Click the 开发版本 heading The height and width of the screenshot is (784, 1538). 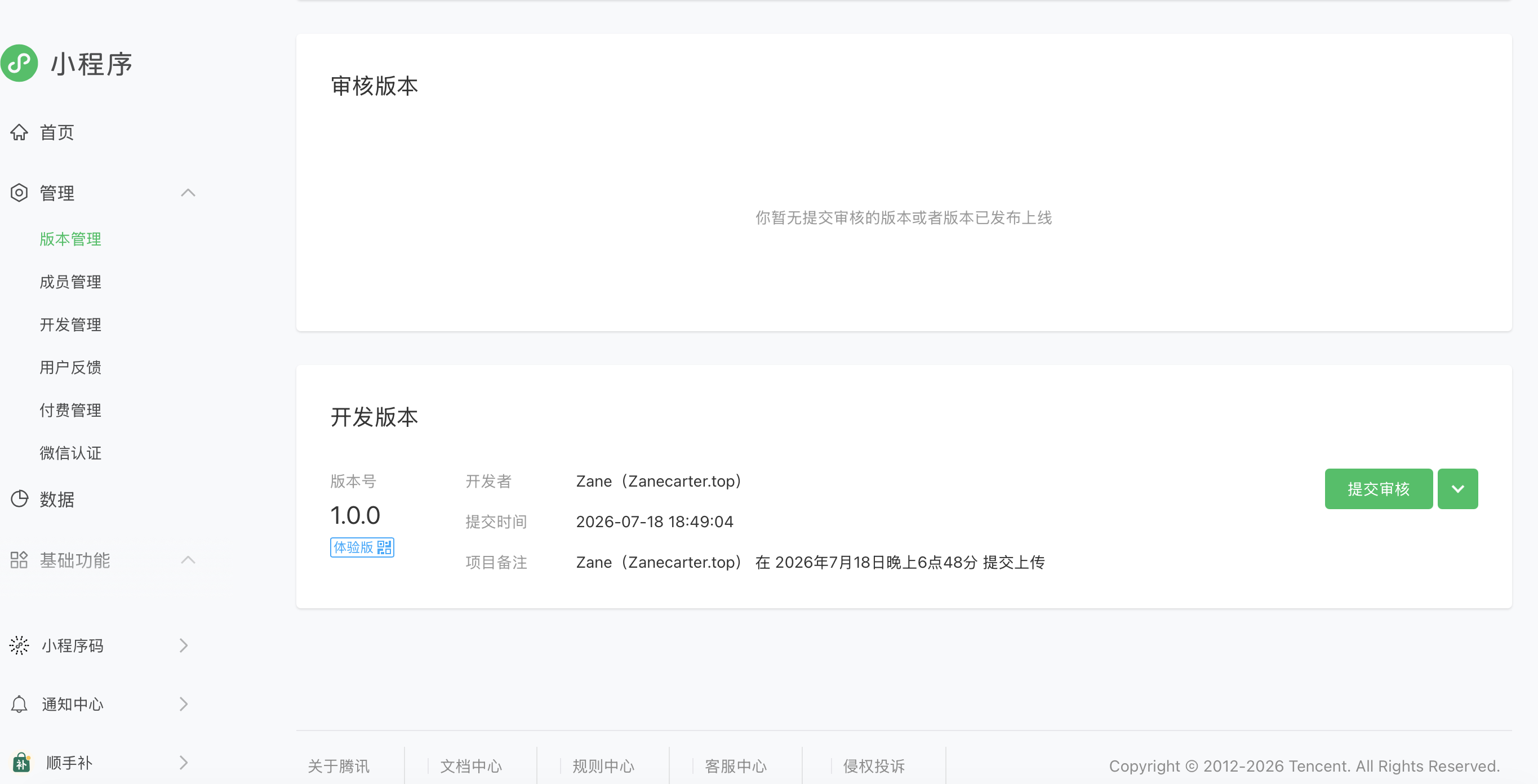pos(374,417)
